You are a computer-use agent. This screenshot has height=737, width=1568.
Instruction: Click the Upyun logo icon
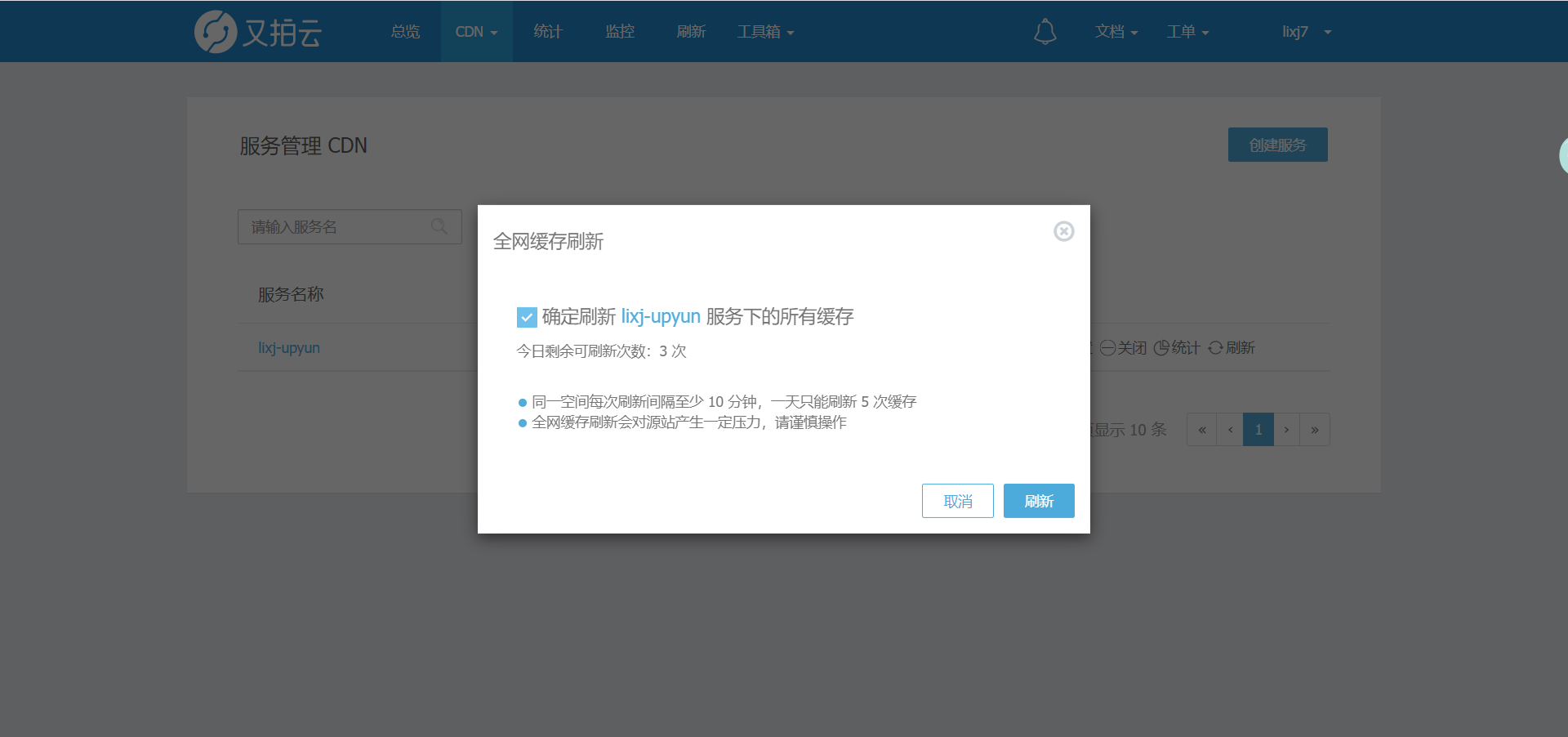(216, 32)
